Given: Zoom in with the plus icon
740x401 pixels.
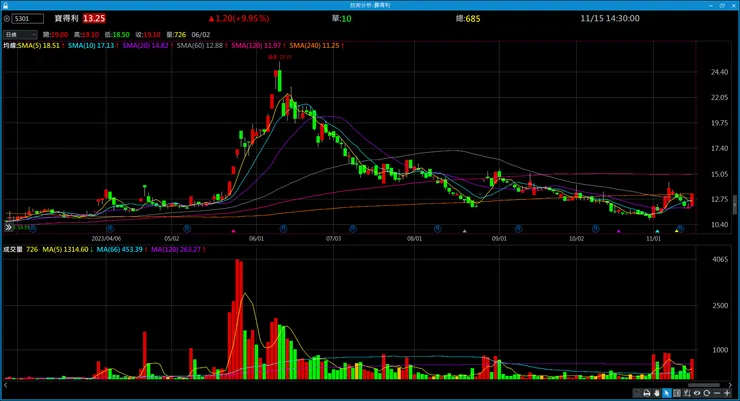Looking at the screenshot, I should click(x=727, y=393).
